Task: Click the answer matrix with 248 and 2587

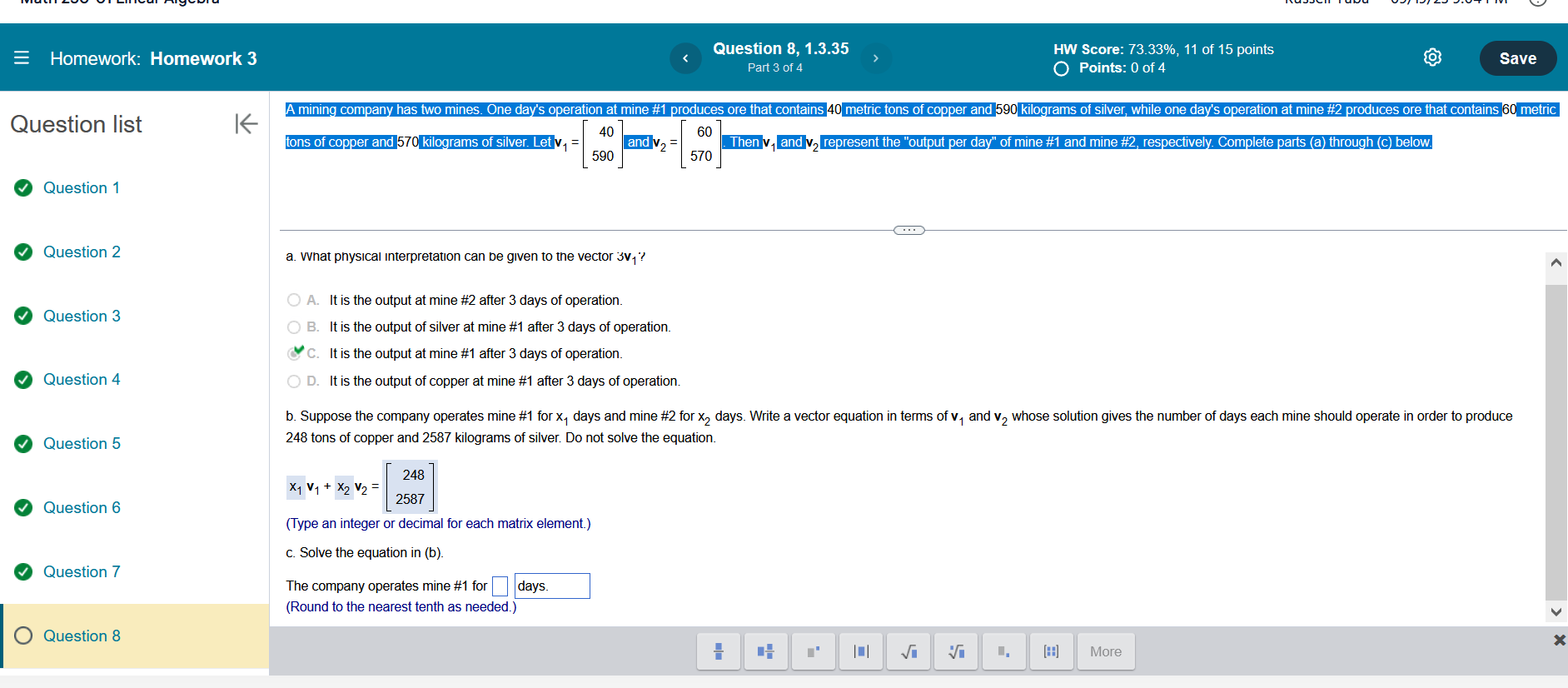Action: pyautogui.click(x=411, y=486)
